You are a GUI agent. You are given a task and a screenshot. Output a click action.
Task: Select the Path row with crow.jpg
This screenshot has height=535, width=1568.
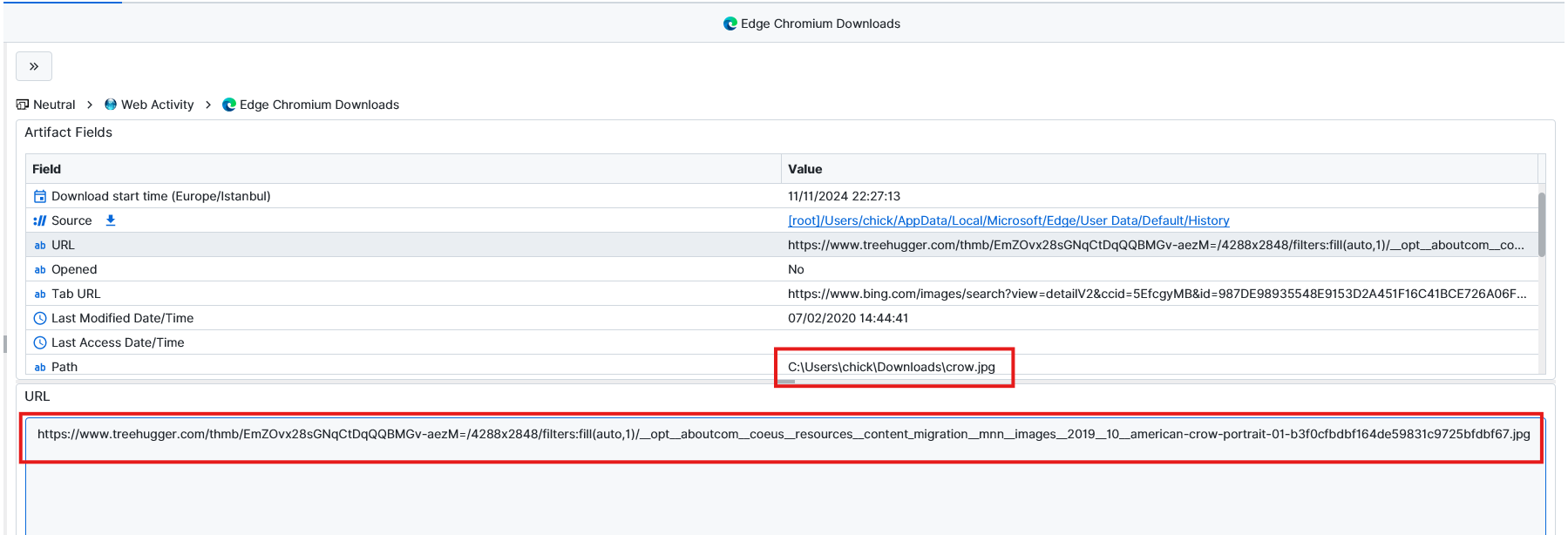click(x=64, y=367)
